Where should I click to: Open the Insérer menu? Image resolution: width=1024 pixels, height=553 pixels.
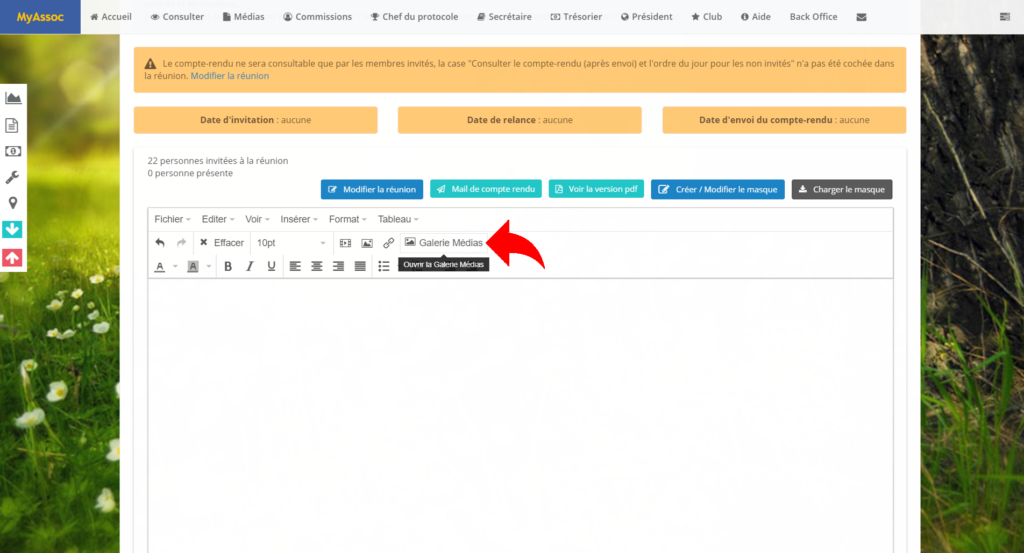click(x=300, y=219)
